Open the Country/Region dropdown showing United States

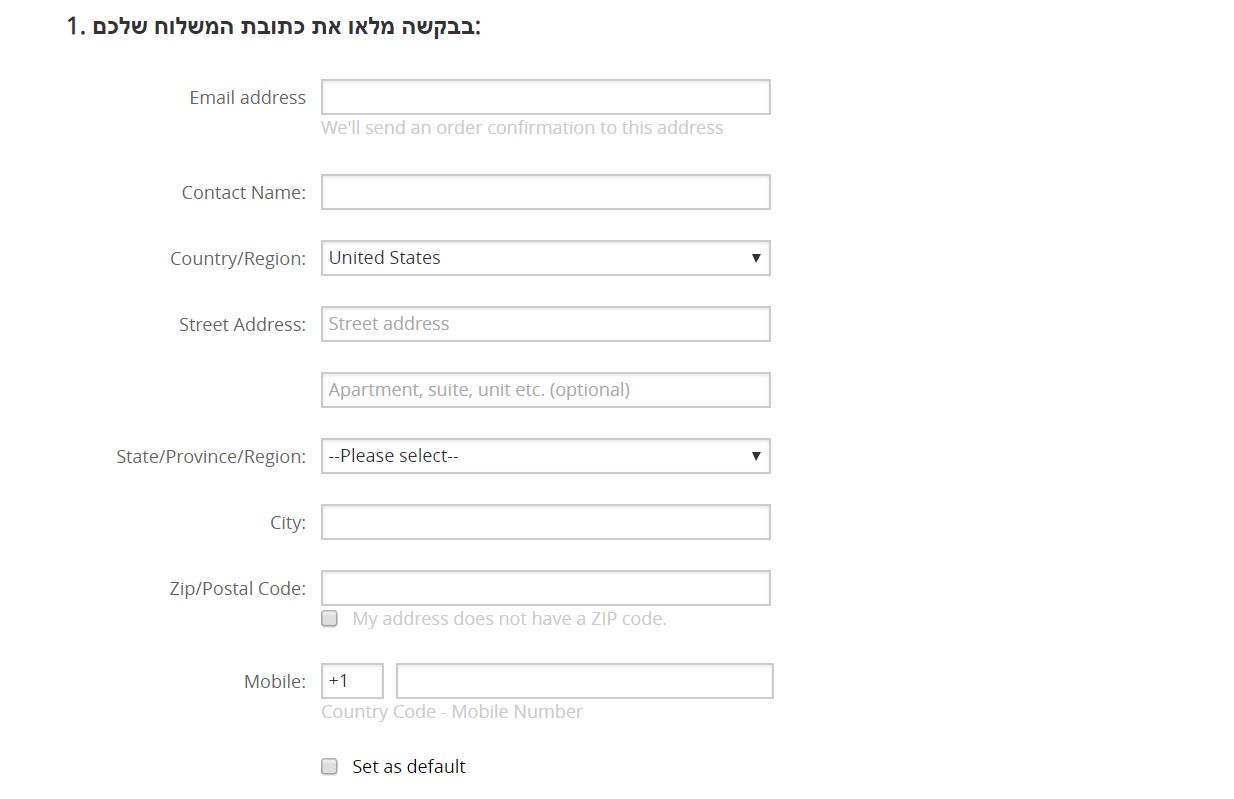[x=545, y=258]
